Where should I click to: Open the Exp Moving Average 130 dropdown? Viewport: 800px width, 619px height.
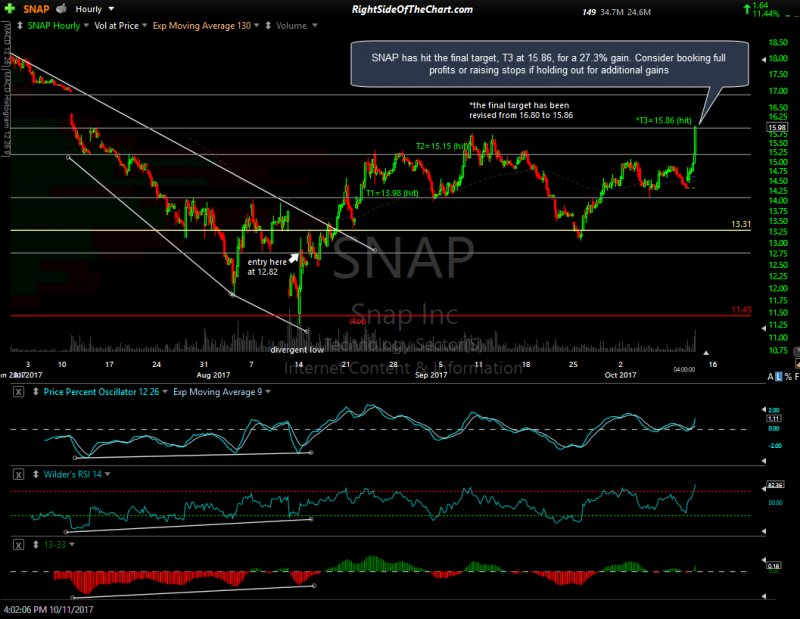[255, 25]
